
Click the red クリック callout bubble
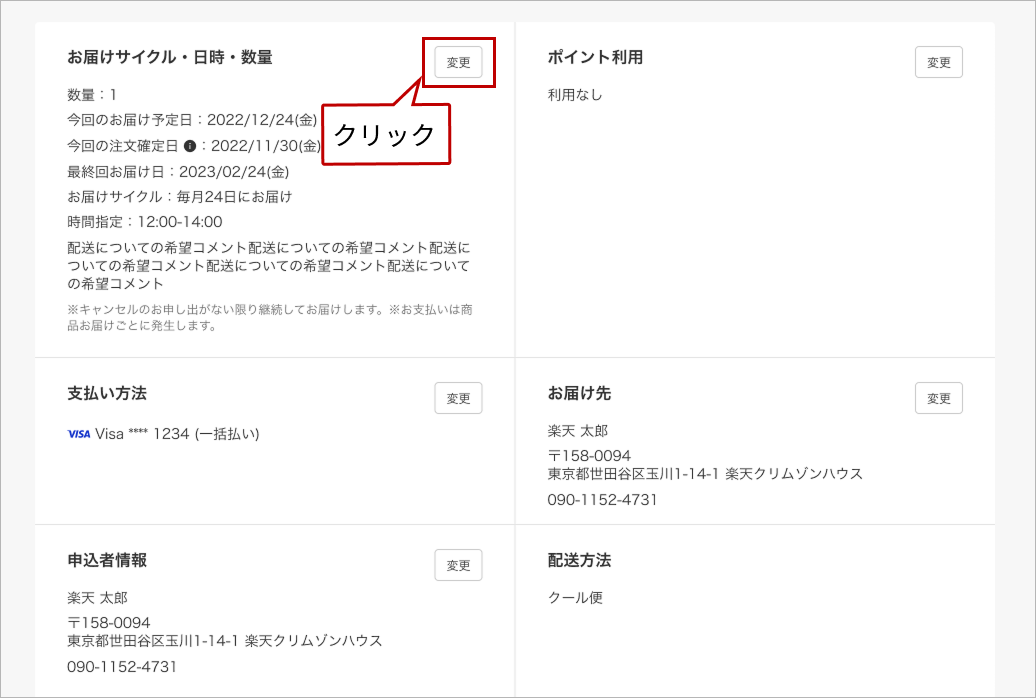pyautogui.click(x=385, y=134)
